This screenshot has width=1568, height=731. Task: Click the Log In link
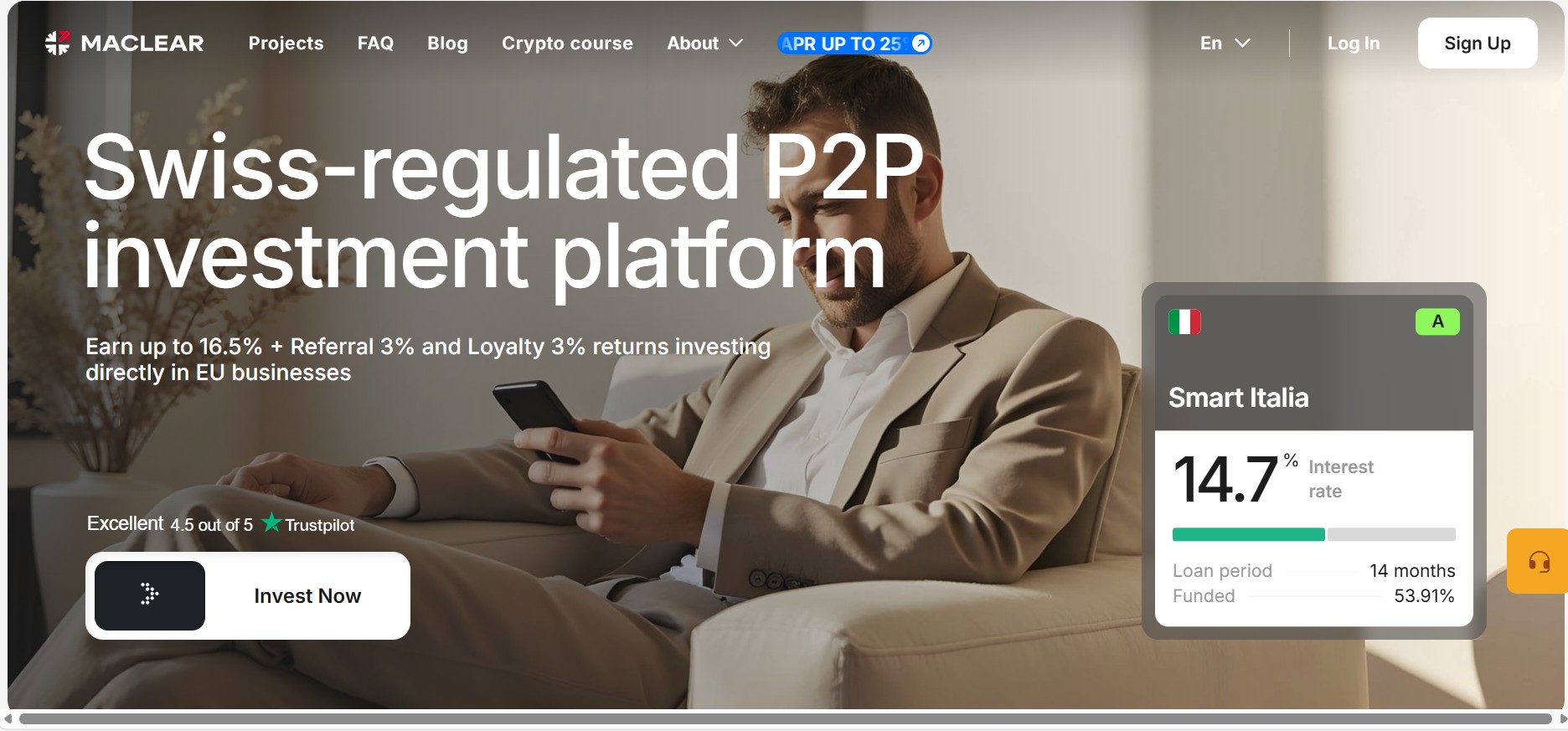tap(1354, 44)
